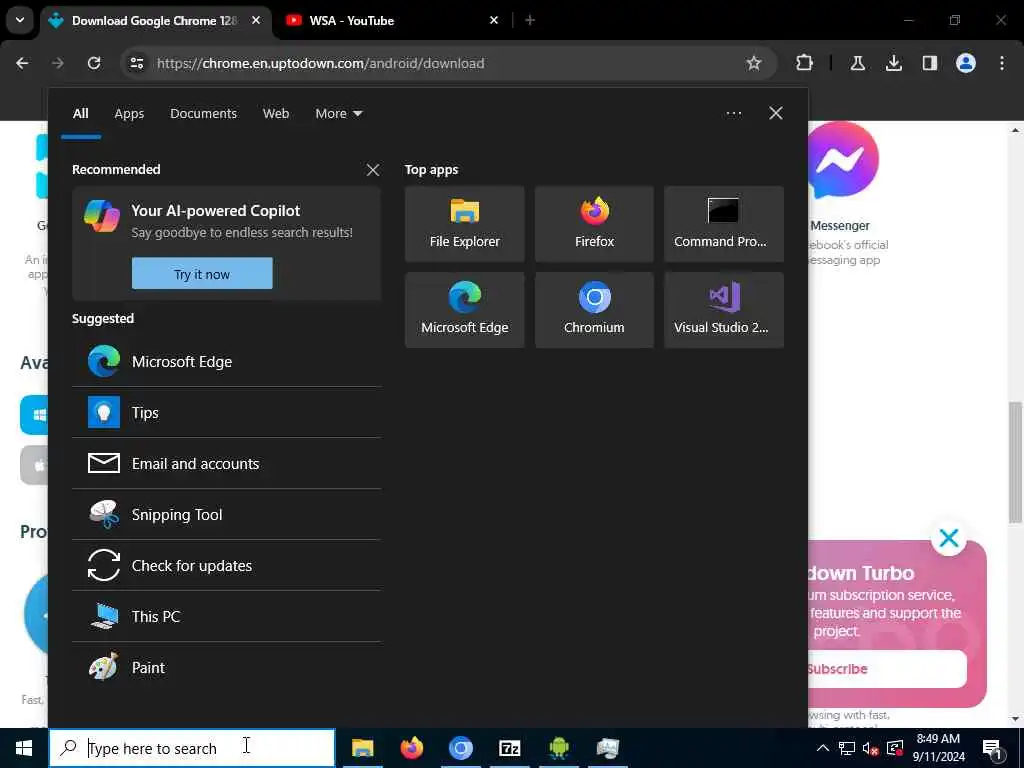
Task: Open the clock showing 8:49 AM
Action: point(938,748)
